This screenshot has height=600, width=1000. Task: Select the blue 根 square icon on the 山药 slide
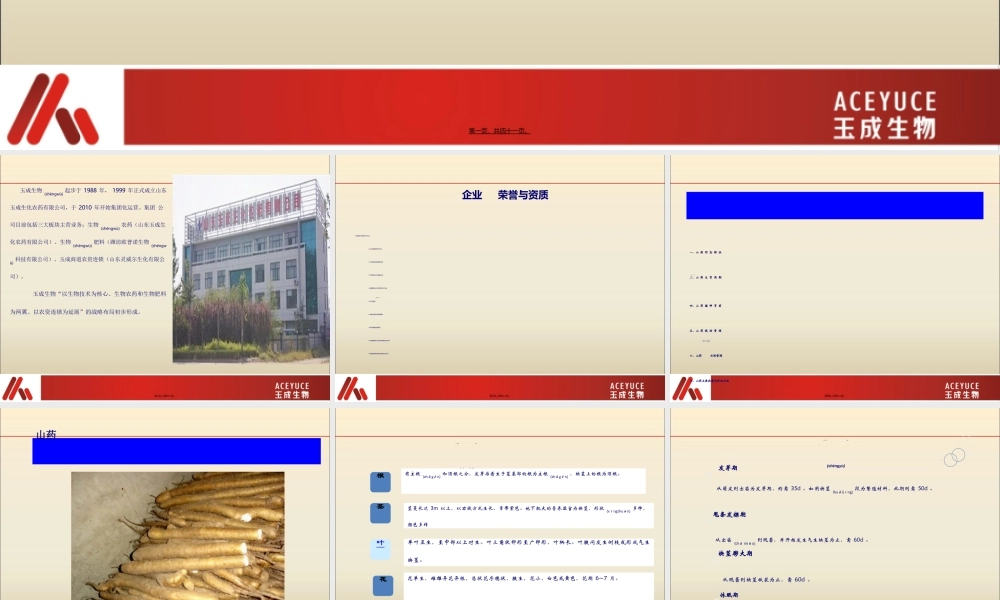tap(380, 481)
